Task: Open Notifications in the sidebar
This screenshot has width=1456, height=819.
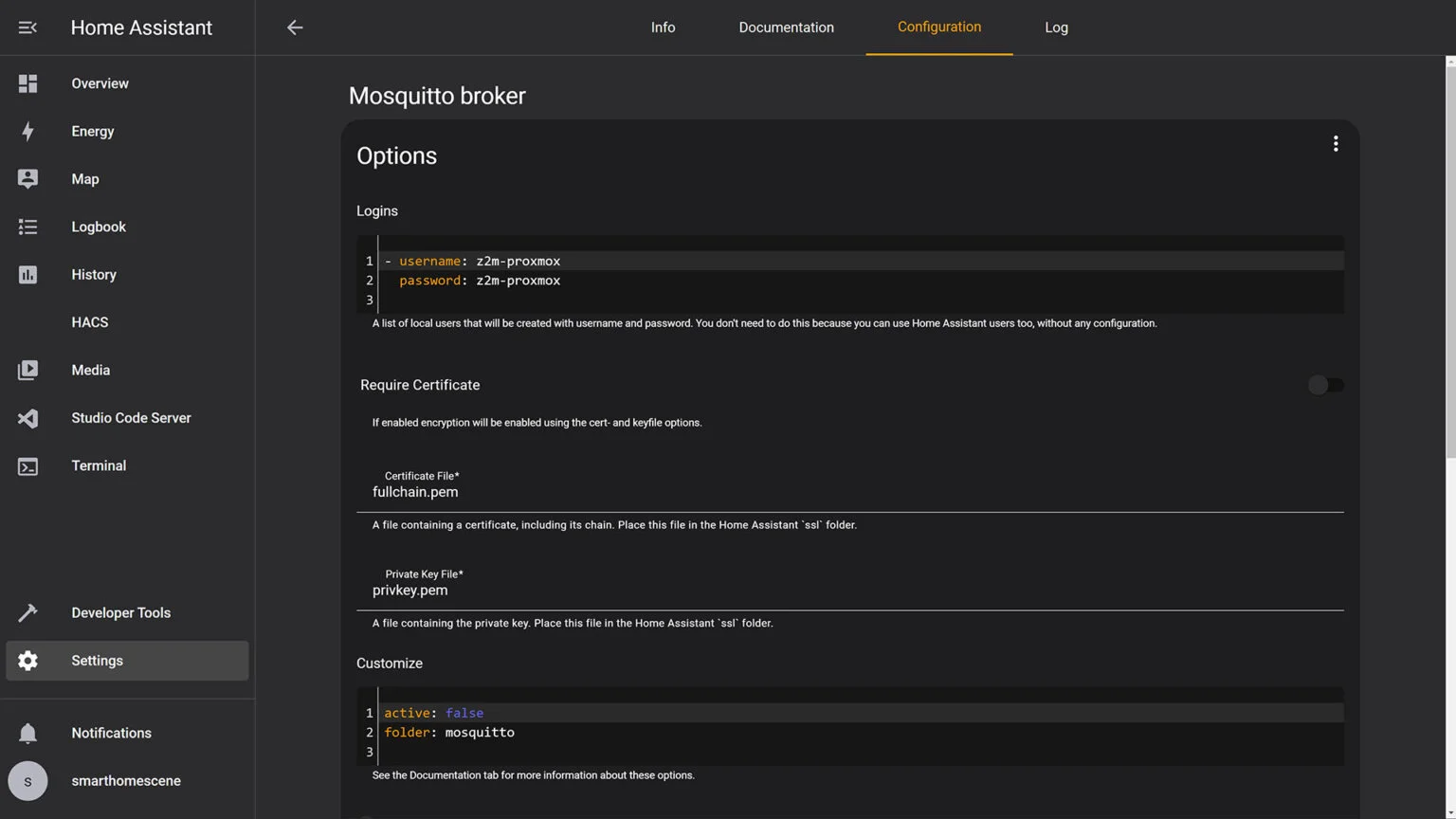Action: pos(127,733)
